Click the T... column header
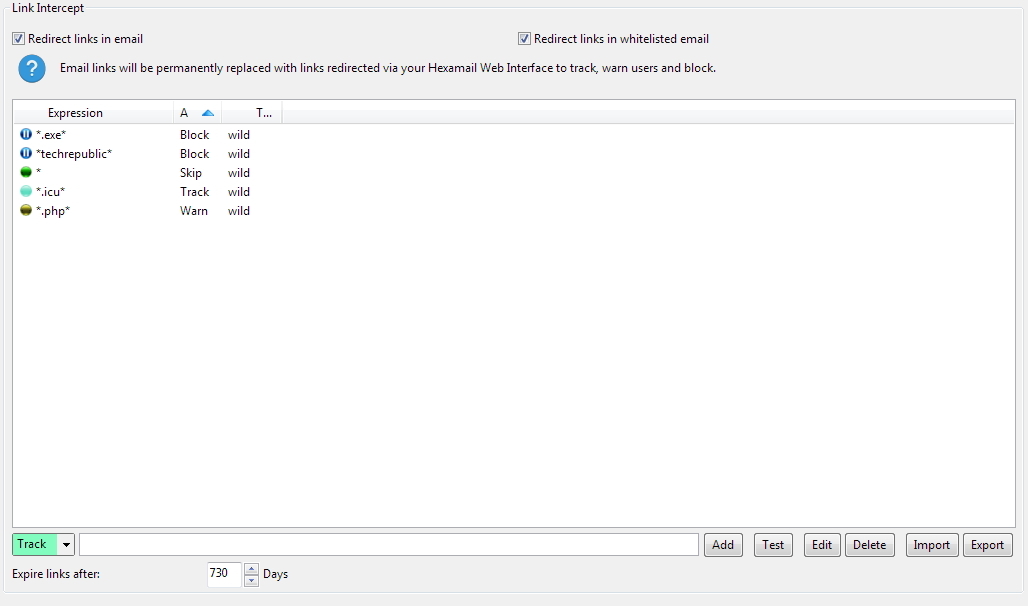The image size is (1028, 606). coord(263,113)
